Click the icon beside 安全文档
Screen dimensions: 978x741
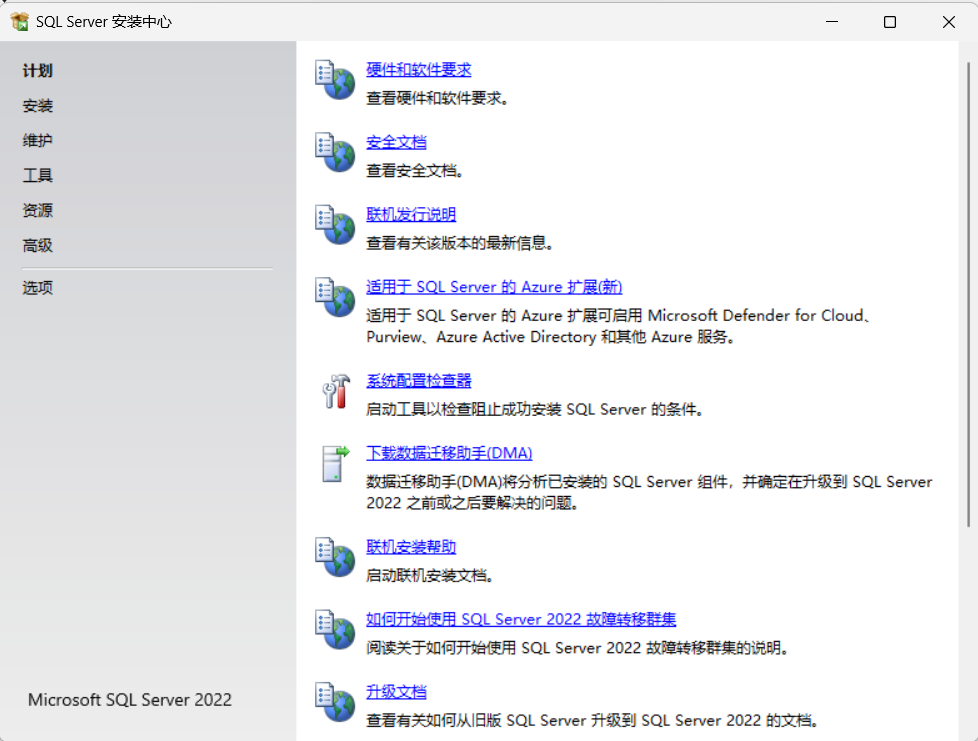pos(335,152)
